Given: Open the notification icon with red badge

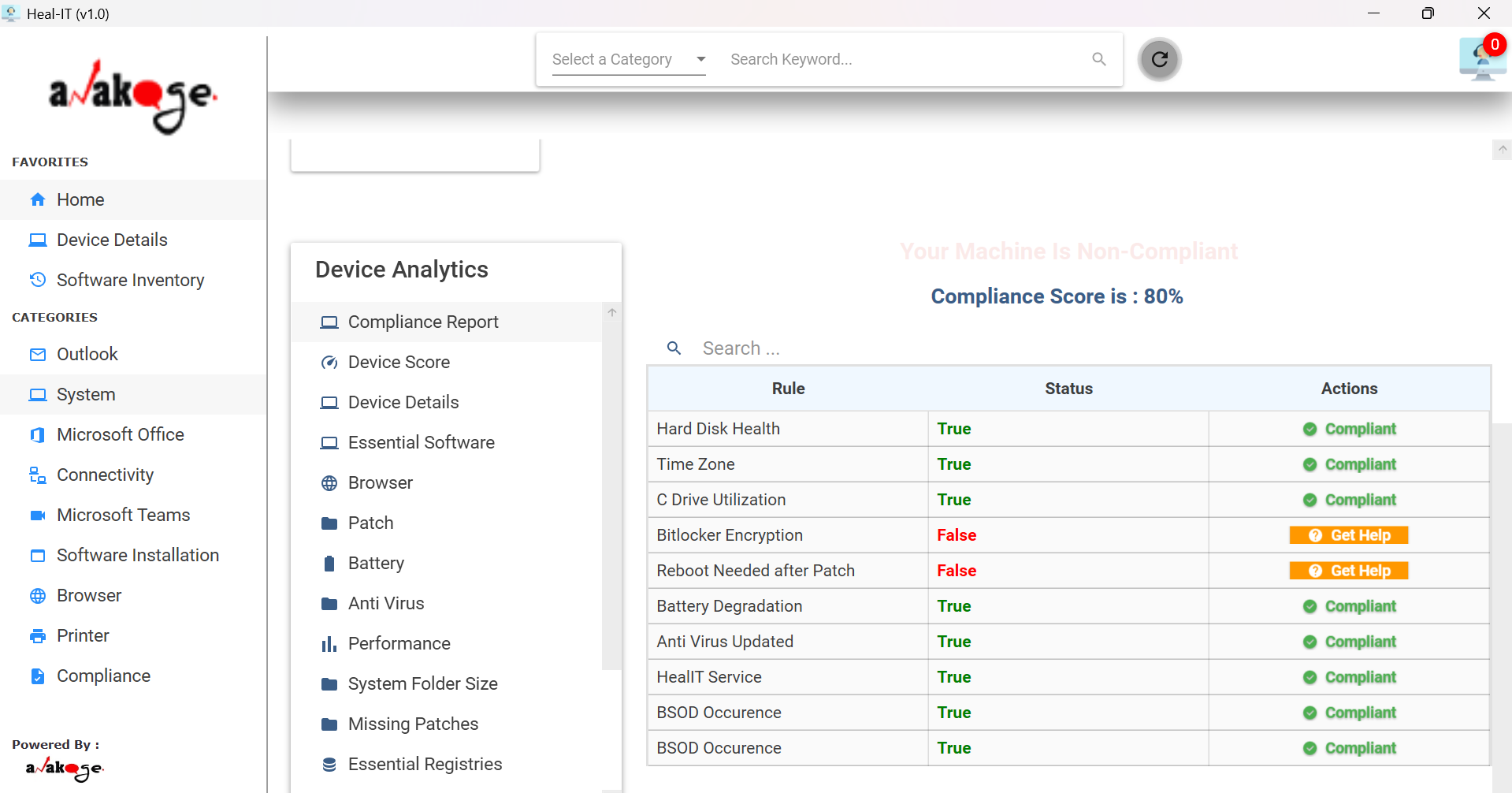Looking at the screenshot, I should [1483, 58].
